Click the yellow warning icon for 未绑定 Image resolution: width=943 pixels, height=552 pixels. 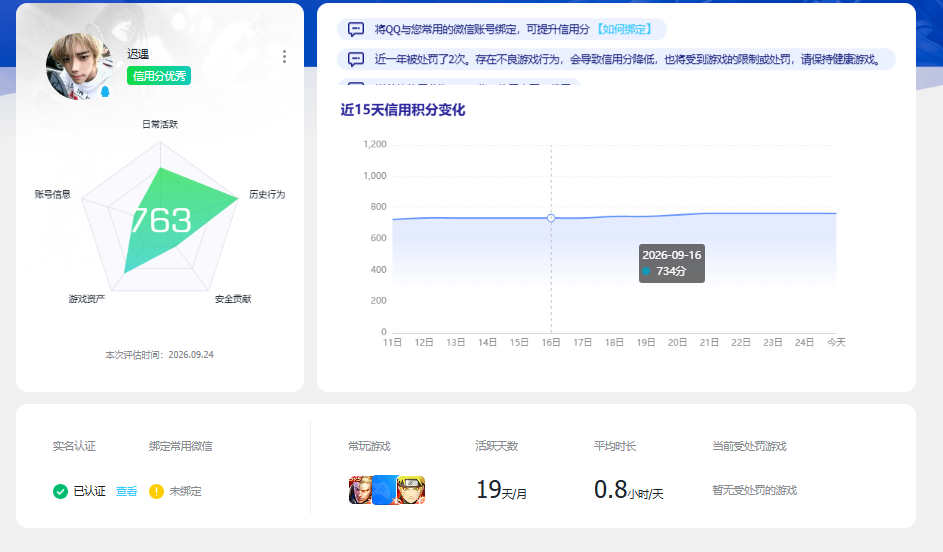pyautogui.click(x=156, y=491)
